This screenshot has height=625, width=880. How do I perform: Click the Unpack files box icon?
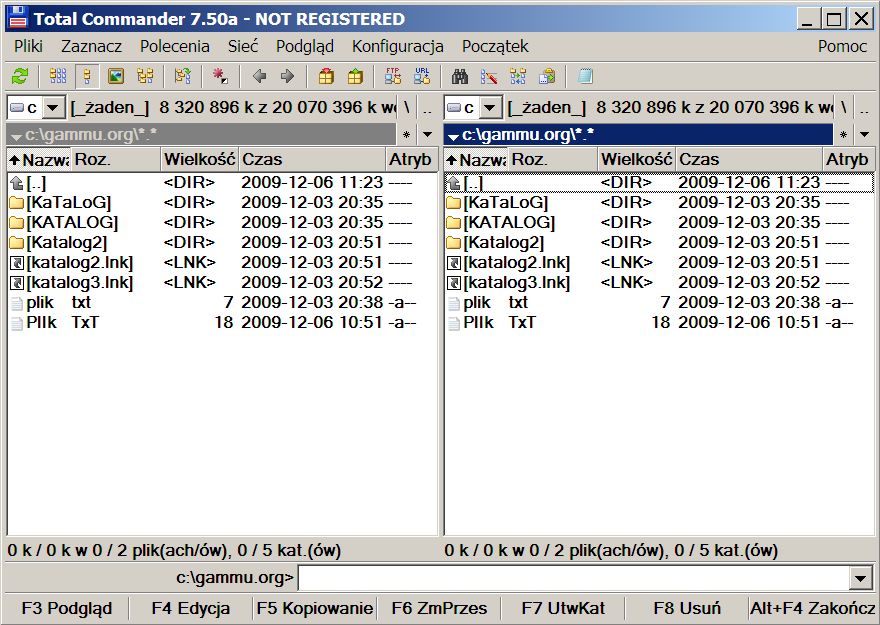(x=355, y=76)
